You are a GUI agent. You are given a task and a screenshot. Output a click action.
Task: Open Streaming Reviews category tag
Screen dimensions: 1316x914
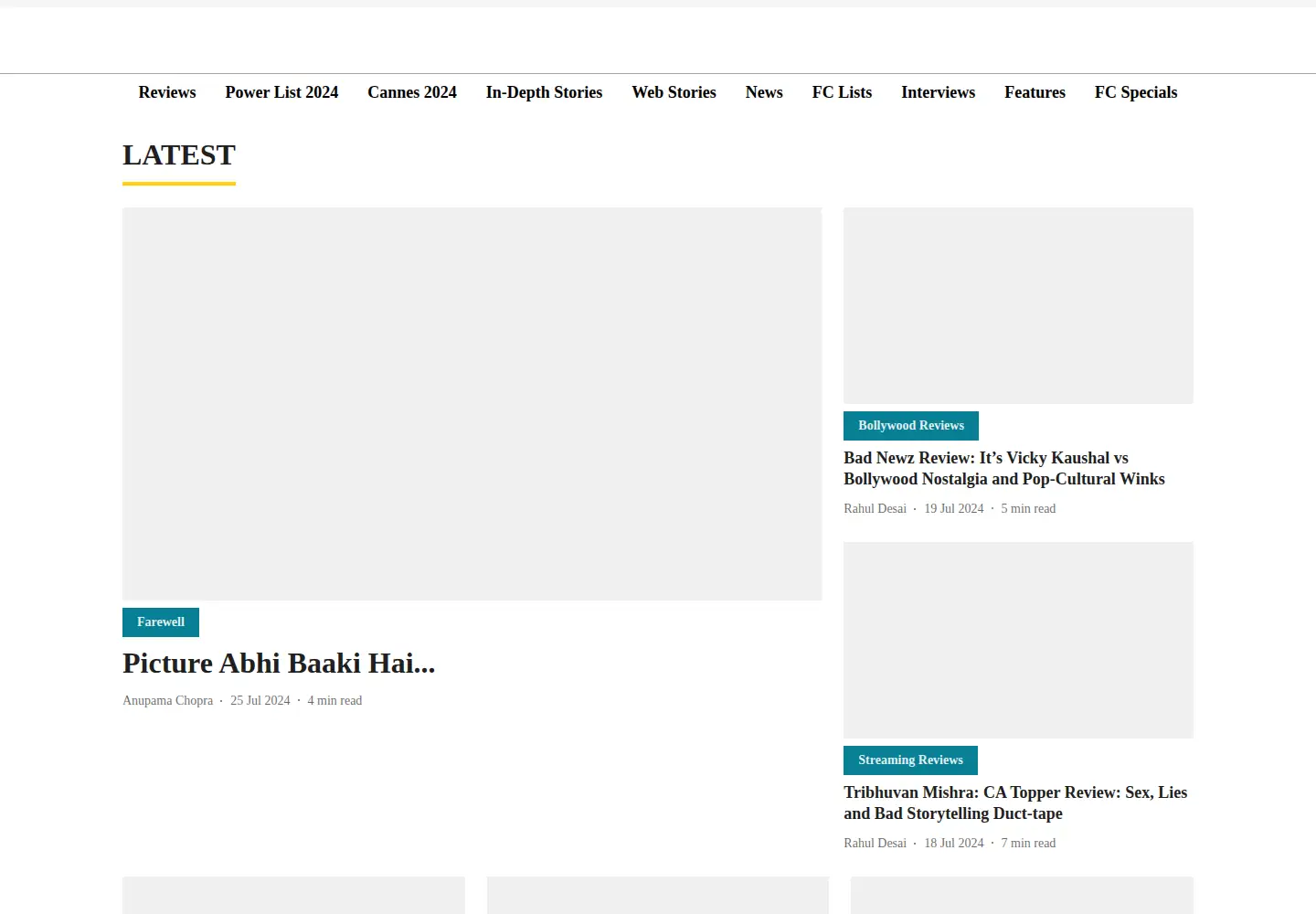pyautogui.click(x=910, y=760)
